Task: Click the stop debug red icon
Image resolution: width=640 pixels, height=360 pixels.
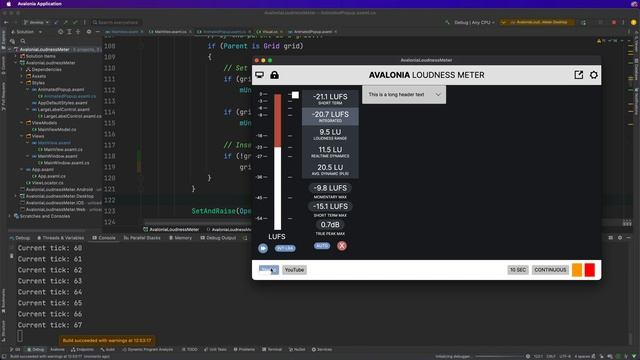Action: (614, 22)
